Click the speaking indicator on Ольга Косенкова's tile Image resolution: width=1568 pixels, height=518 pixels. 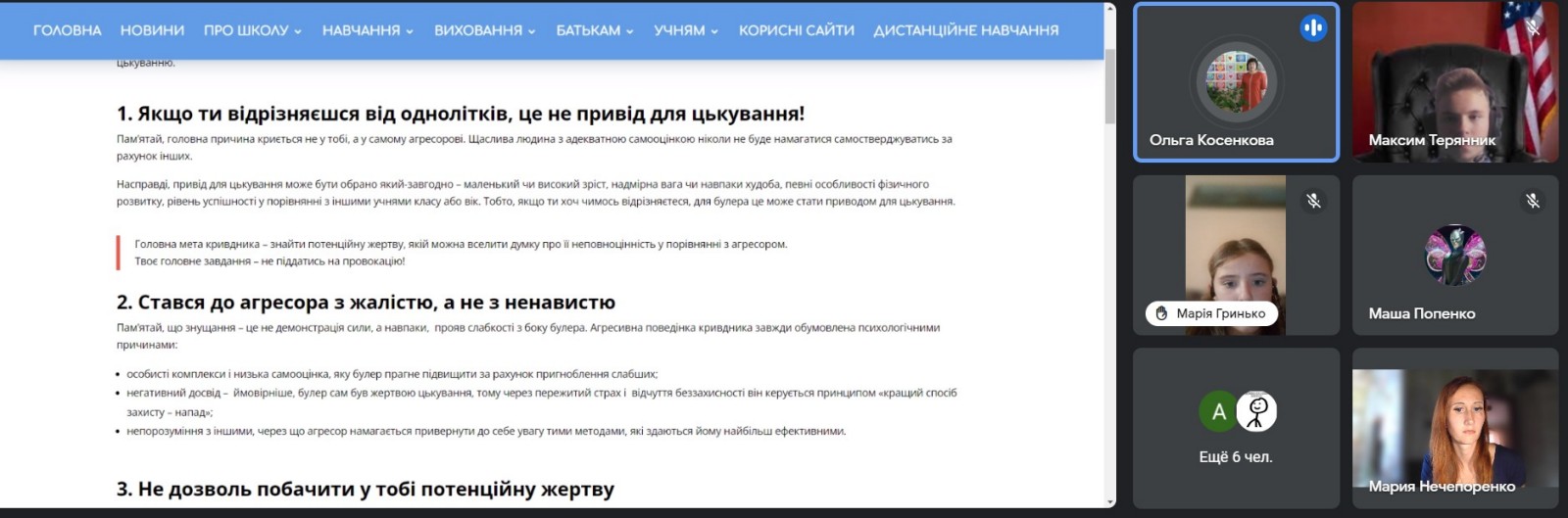[1313, 28]
